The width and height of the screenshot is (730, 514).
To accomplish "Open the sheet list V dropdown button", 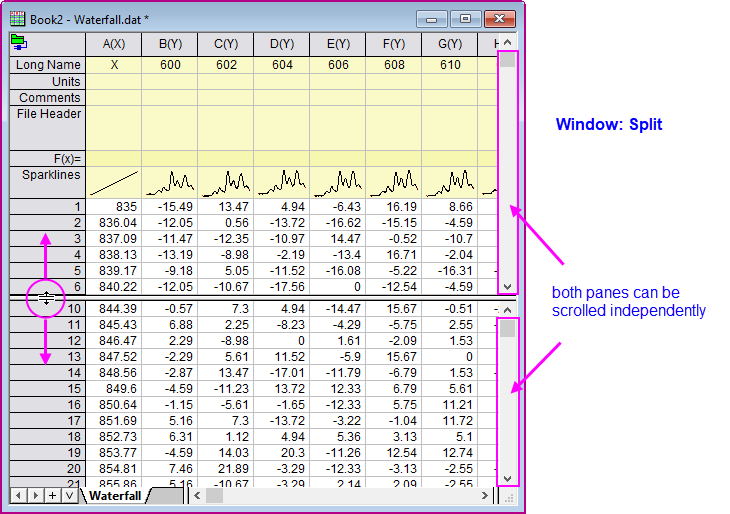I will tap(68, 495).
